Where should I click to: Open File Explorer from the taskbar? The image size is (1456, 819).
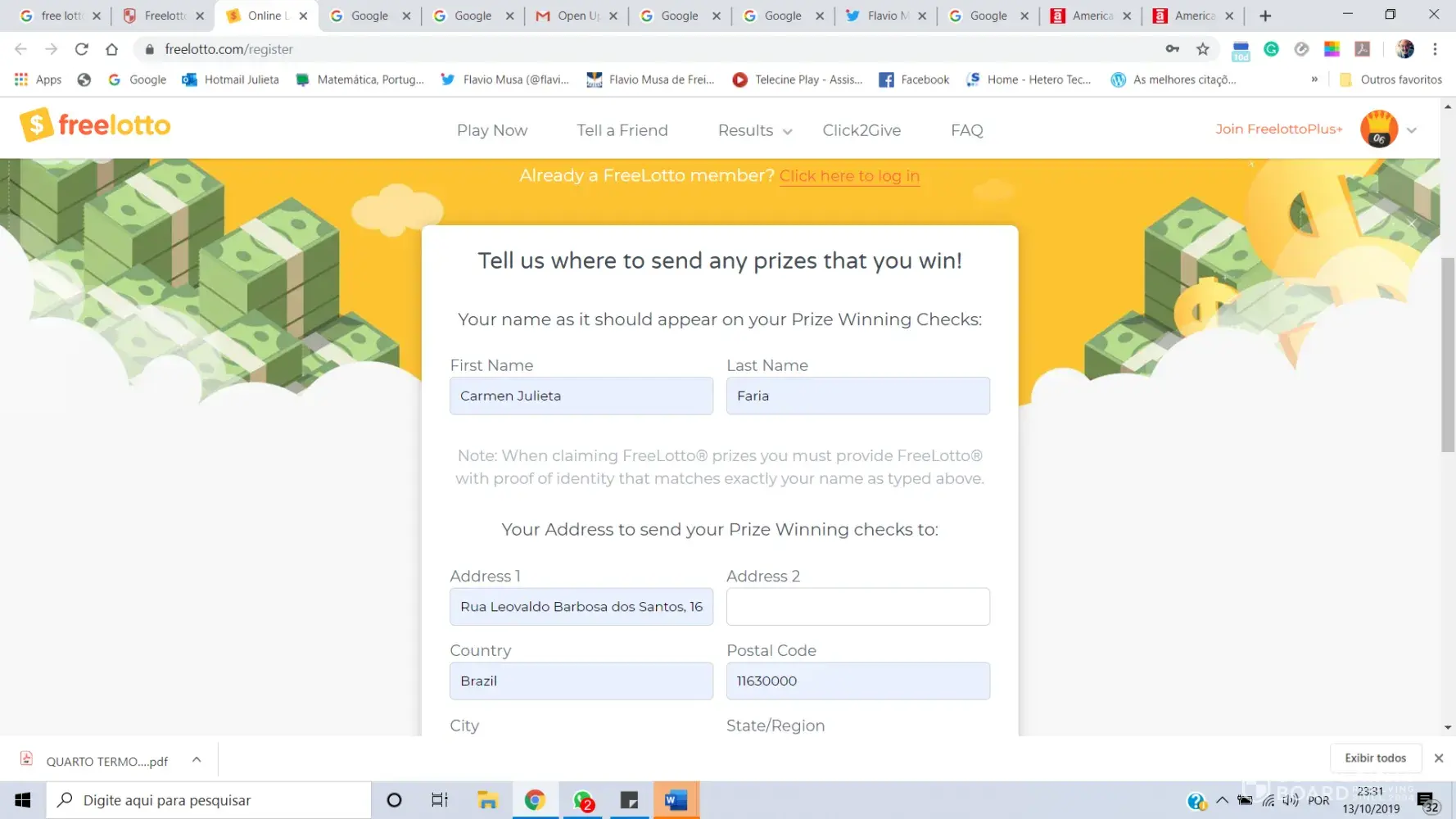488,800
